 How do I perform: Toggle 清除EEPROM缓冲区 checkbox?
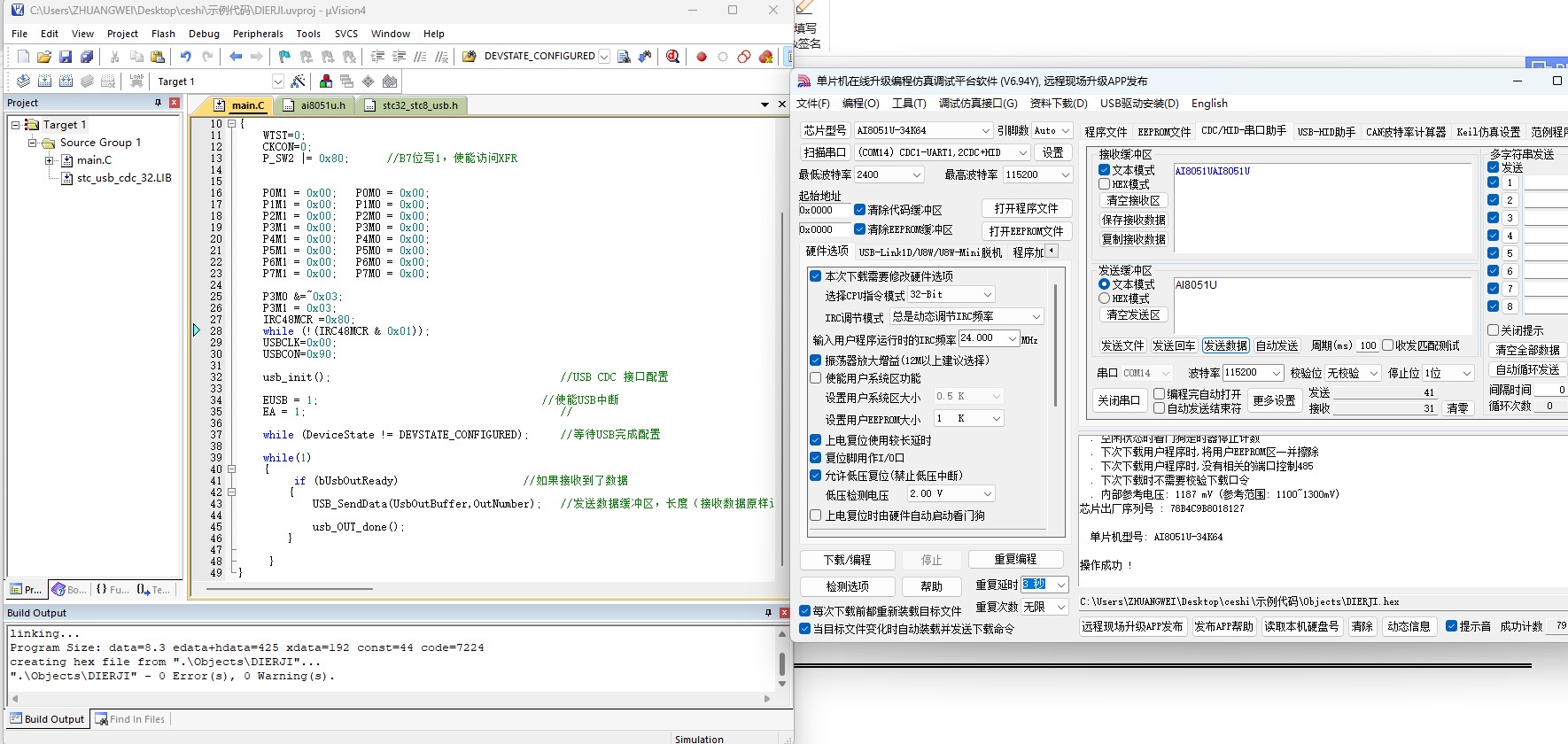859,229
